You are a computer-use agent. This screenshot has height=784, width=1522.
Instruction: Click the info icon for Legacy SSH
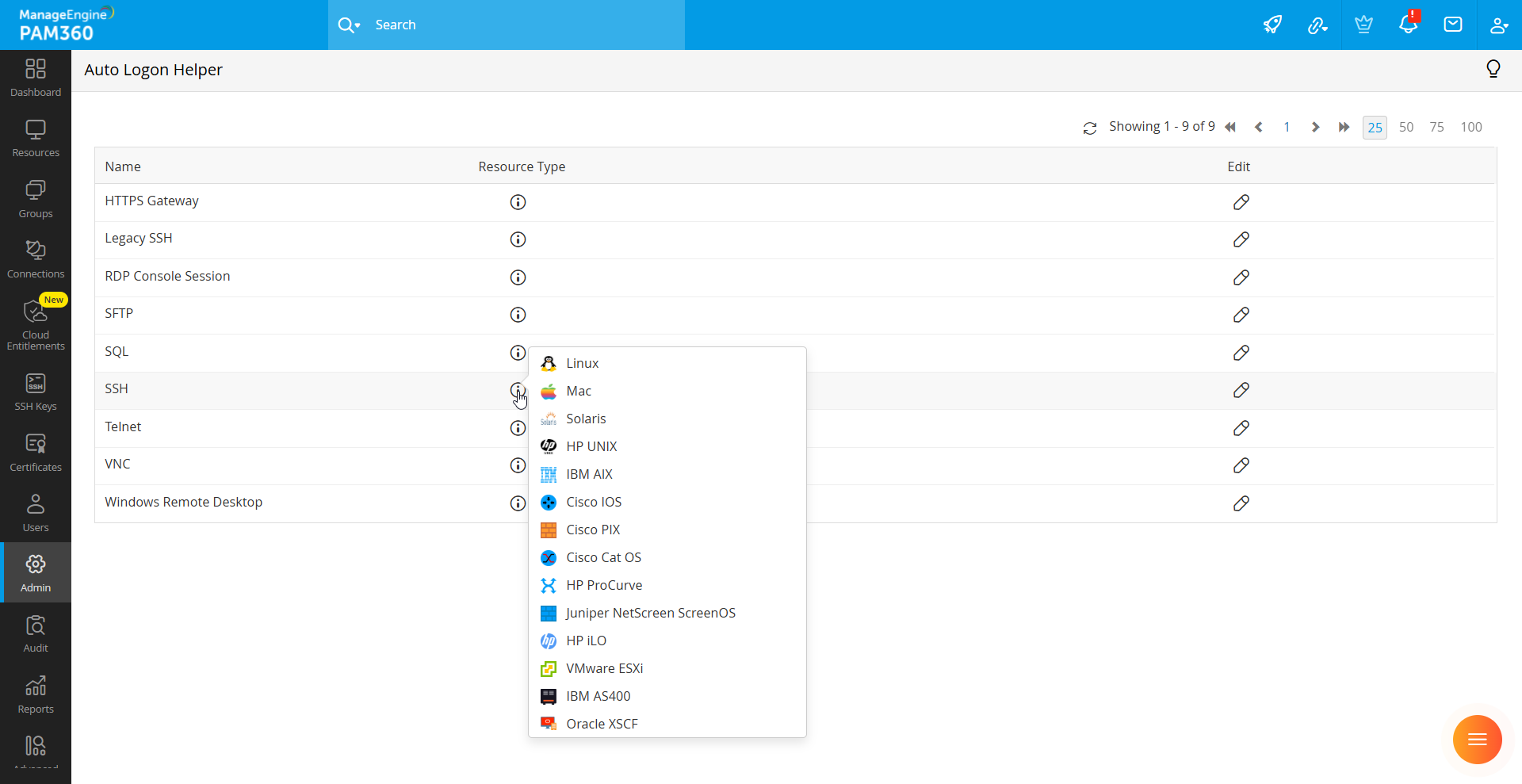[518, 239]
